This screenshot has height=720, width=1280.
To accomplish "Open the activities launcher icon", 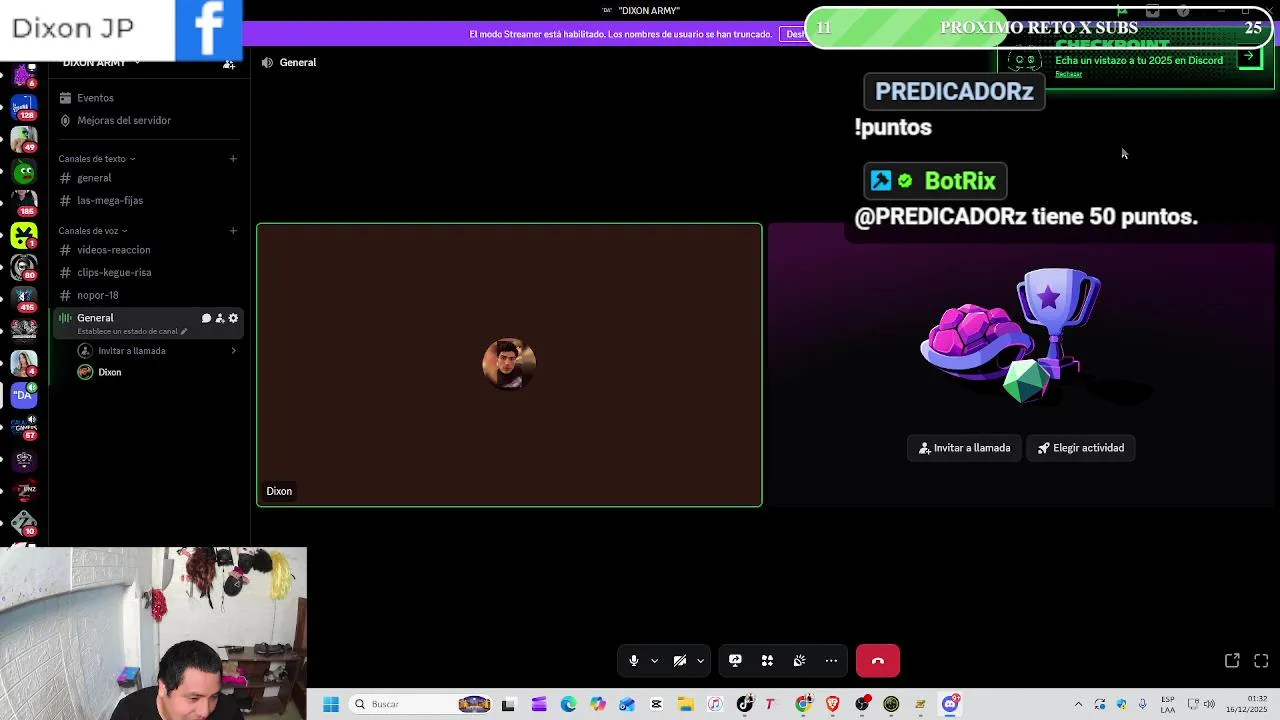I will [767, 661].
